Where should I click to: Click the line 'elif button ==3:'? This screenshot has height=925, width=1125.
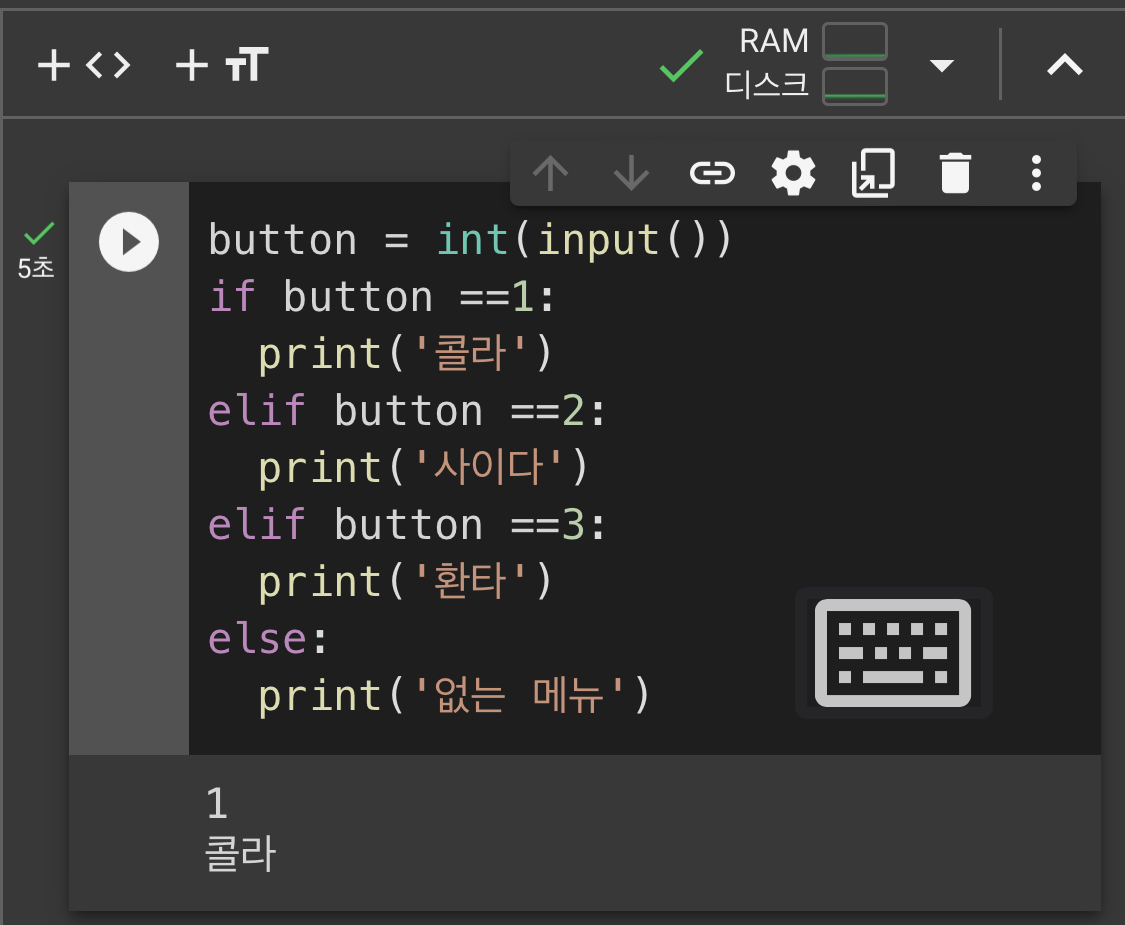coord(408,525)
